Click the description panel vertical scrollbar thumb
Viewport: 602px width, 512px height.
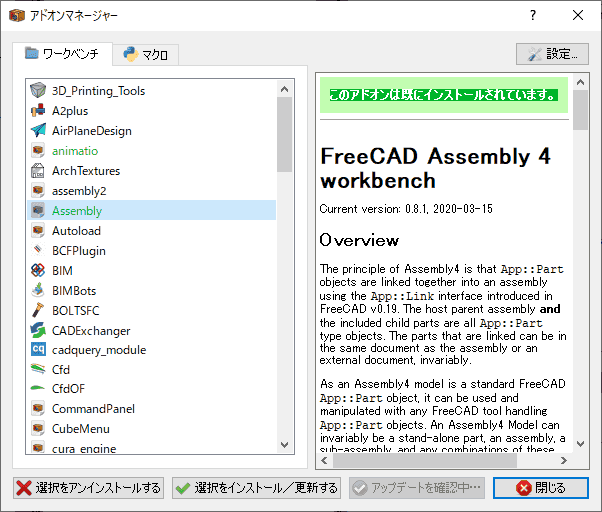point(580,110)
